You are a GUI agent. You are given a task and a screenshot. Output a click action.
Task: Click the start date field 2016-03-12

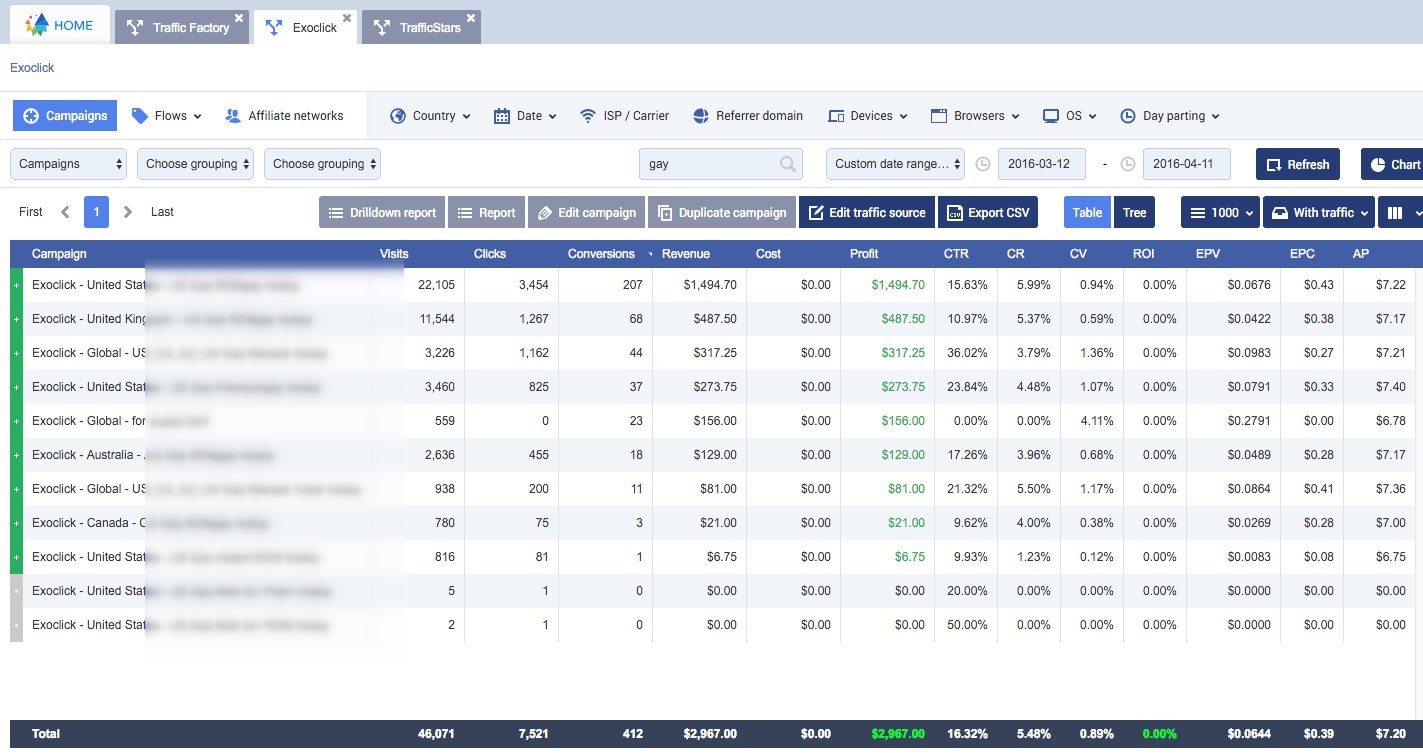(1041, 164)
